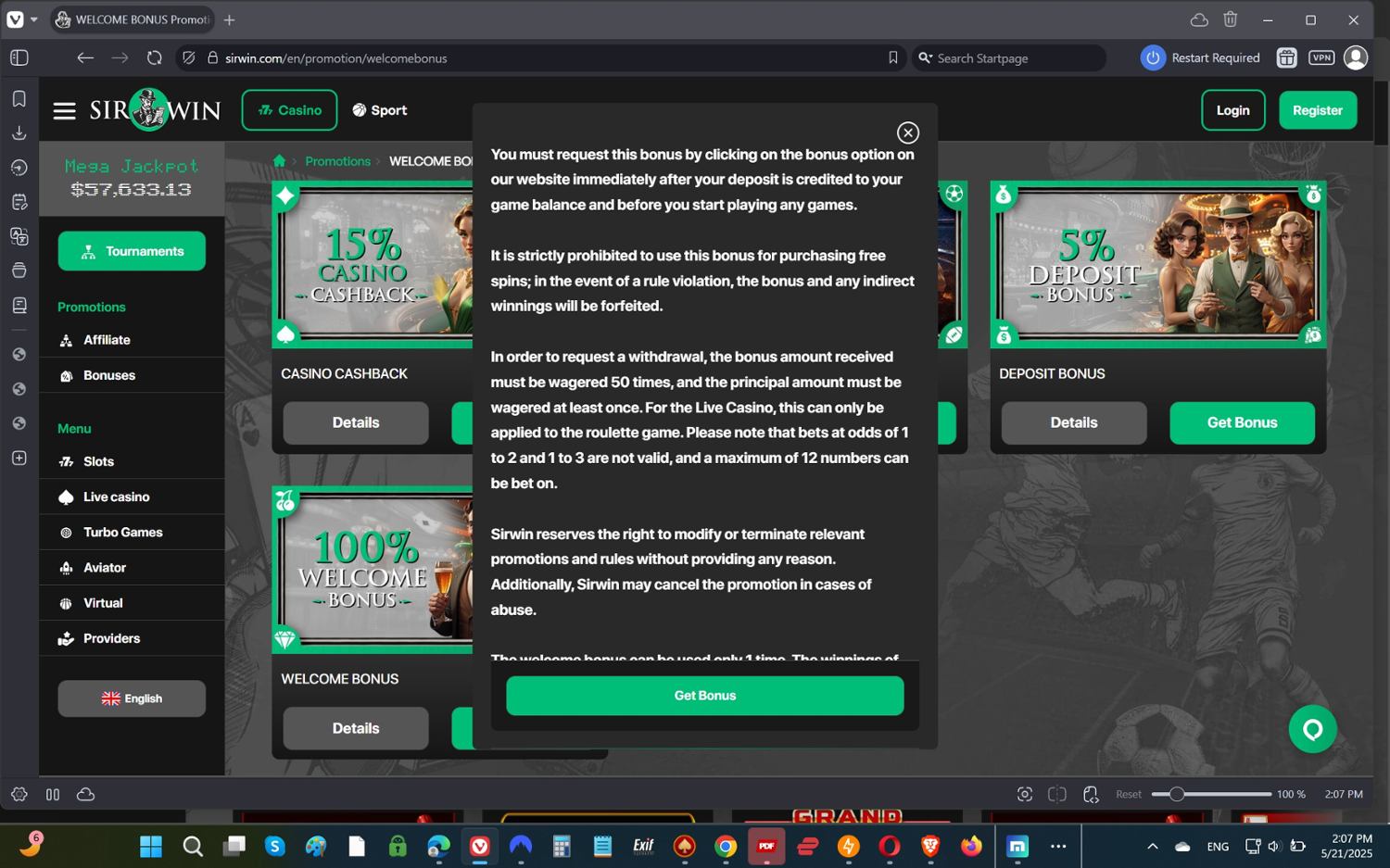Open the capture screenshot tool in status bar

pos(1024,794)
